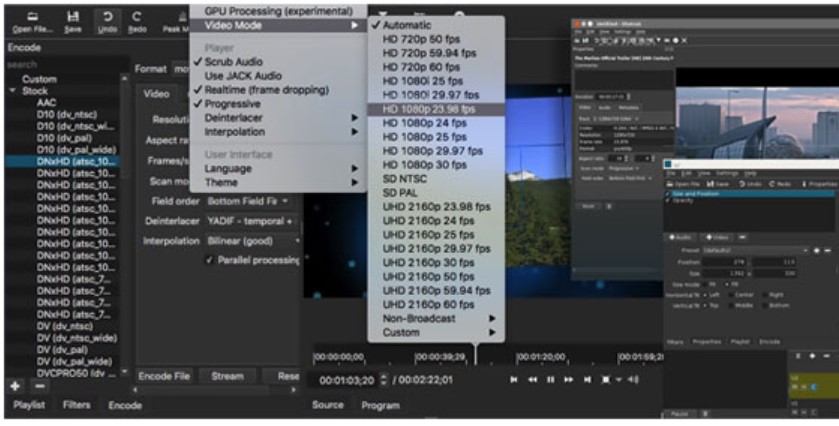
Task: Select the SD PAL video mode
Action: [436, 193]
